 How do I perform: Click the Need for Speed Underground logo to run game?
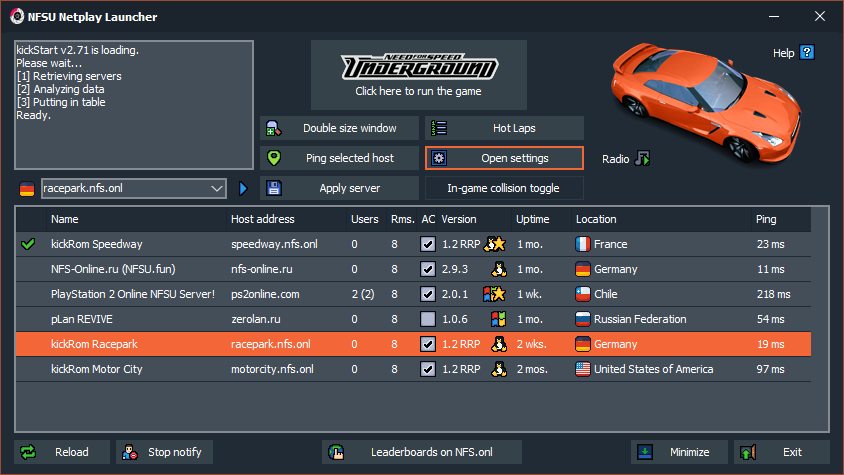419,66
